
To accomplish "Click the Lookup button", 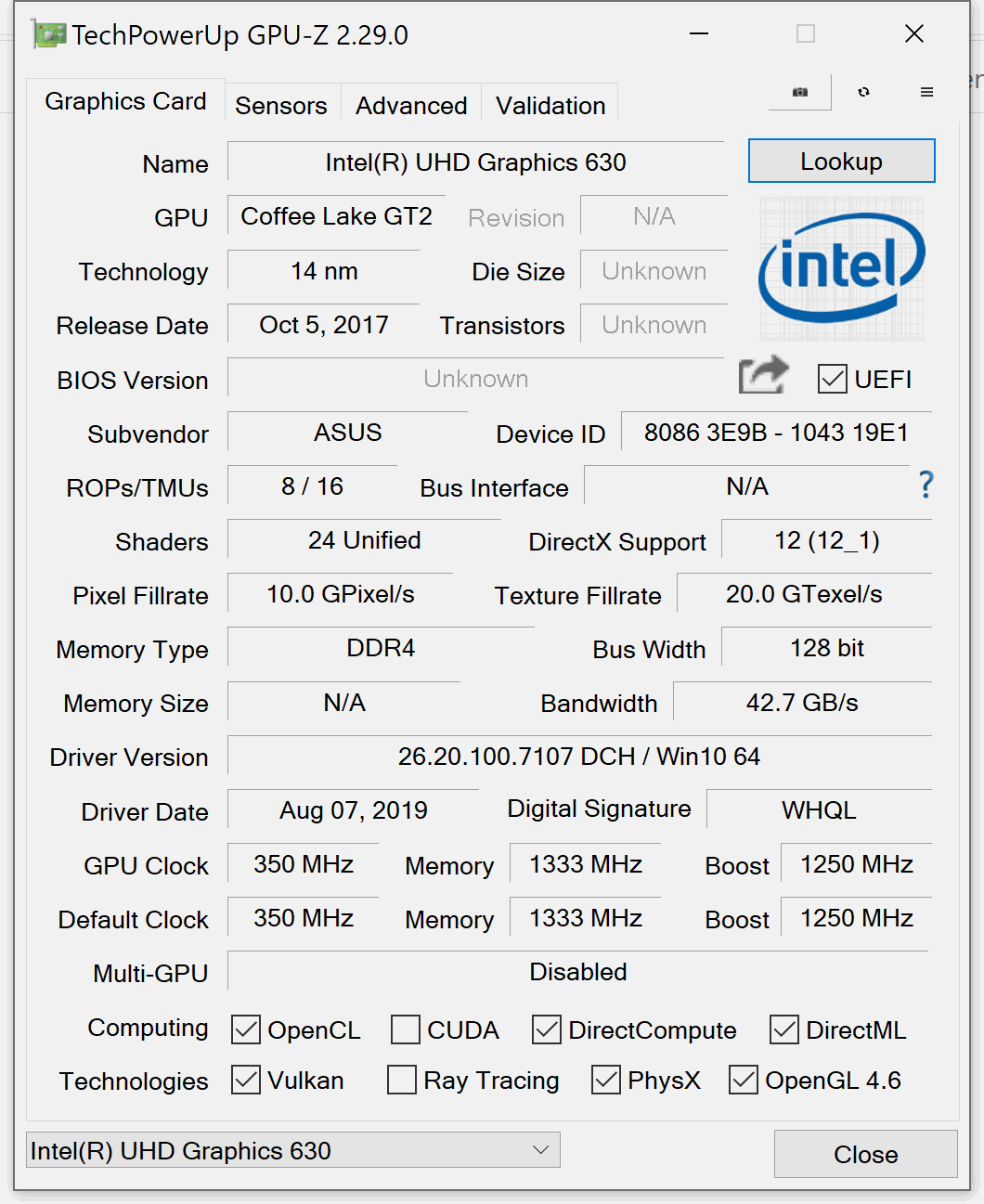I will [842, 161].
